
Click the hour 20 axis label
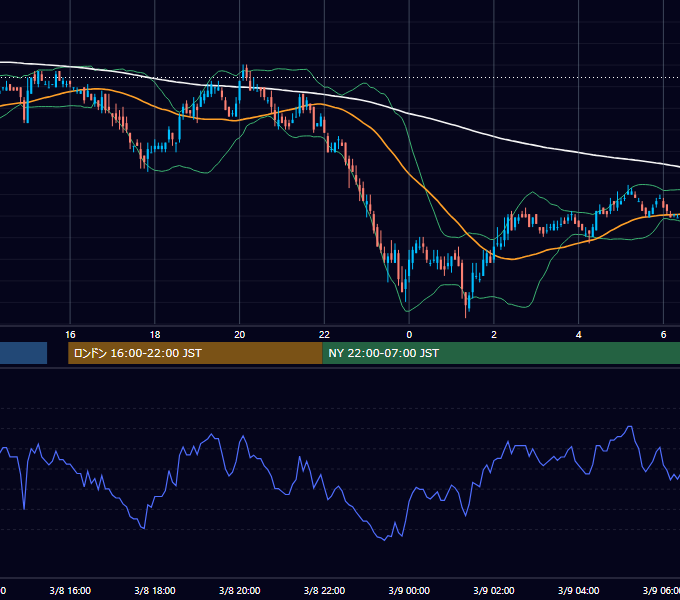click(x=239, y=335)
